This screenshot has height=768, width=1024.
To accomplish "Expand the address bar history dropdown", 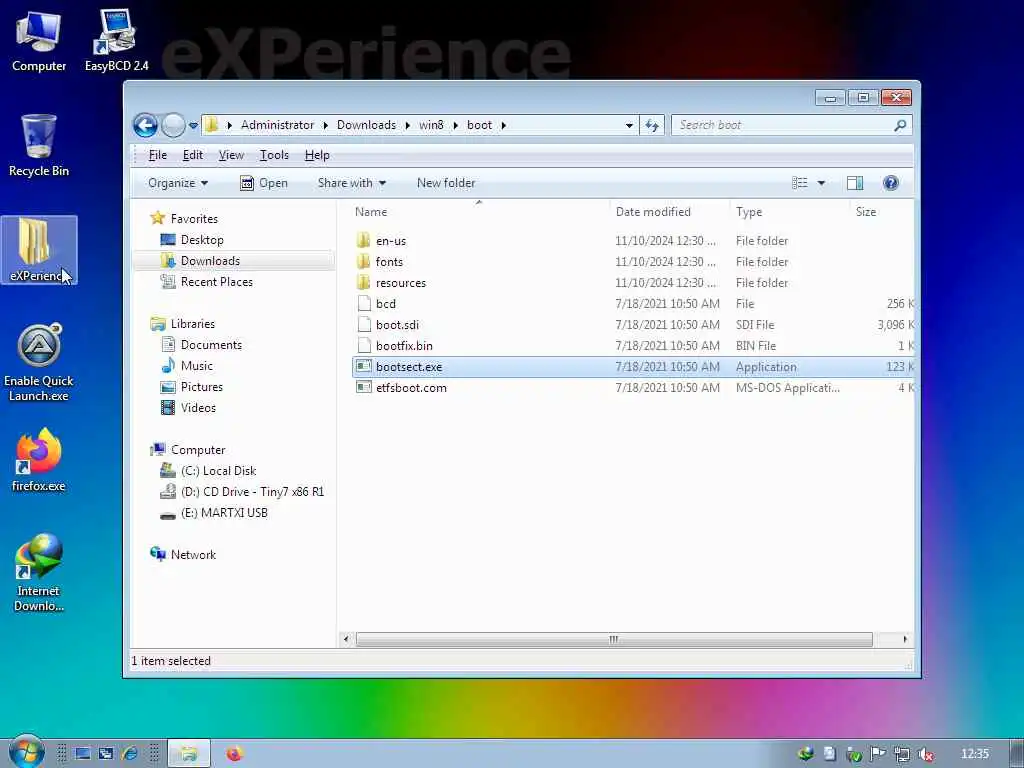I will pos(629,125).
